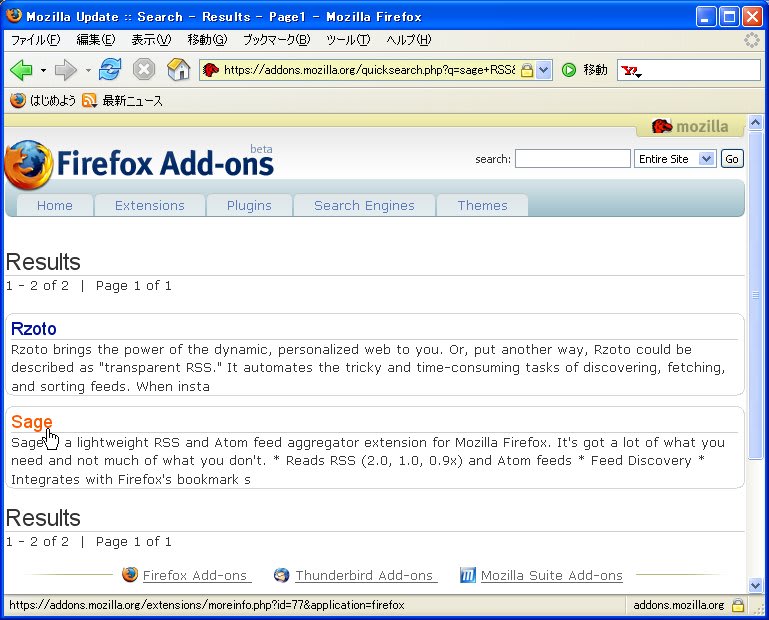Click the Firefox icon in the title bar
Screen dimensions: 769x620
tap(14, 16)
